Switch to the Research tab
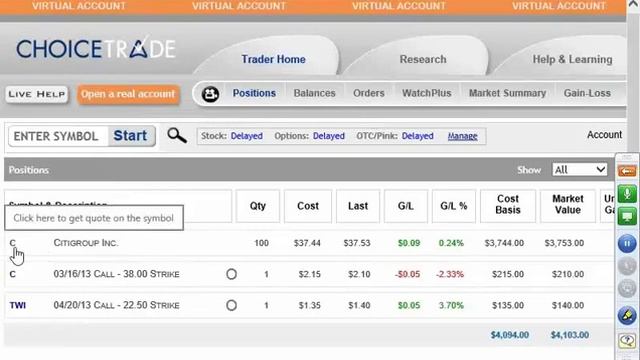Screen dimensions: 640x360 [x=423, y=59]
